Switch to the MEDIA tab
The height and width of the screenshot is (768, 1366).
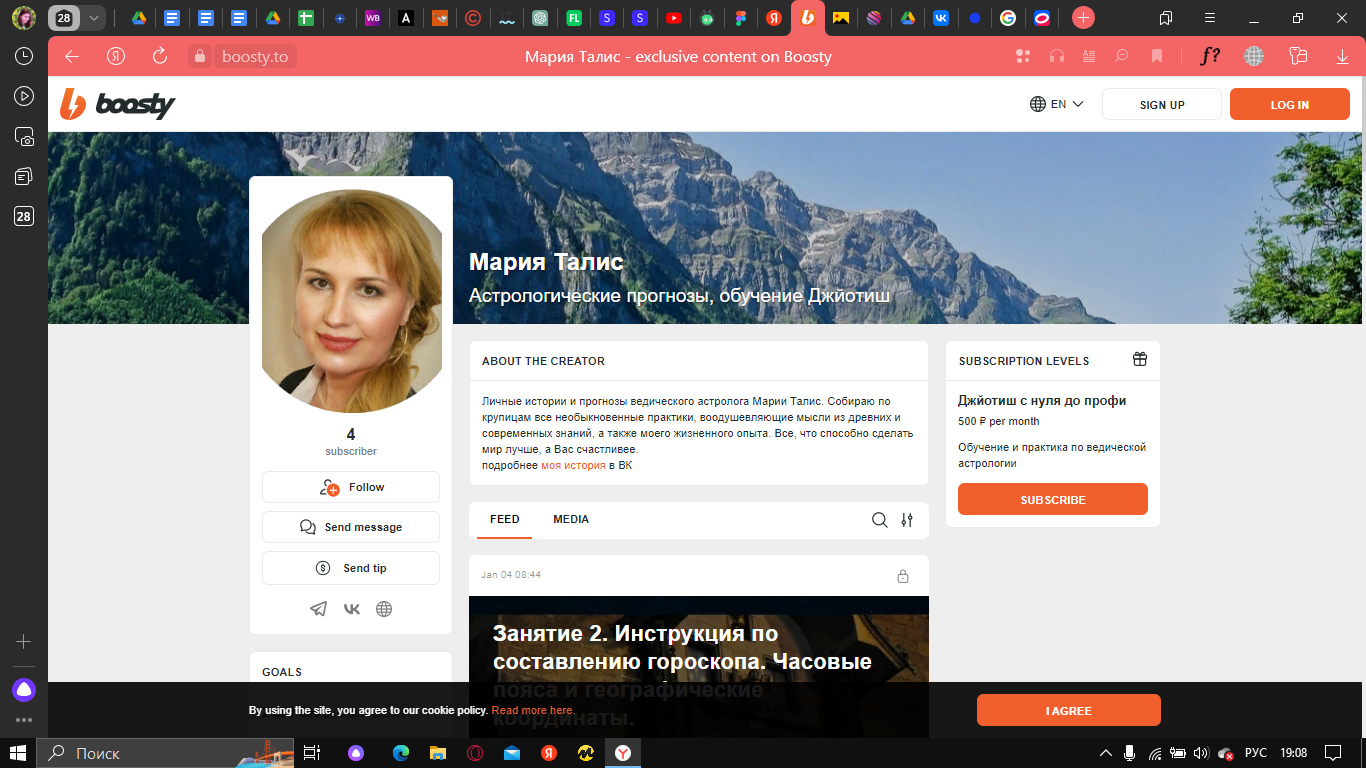pos(571,519)
